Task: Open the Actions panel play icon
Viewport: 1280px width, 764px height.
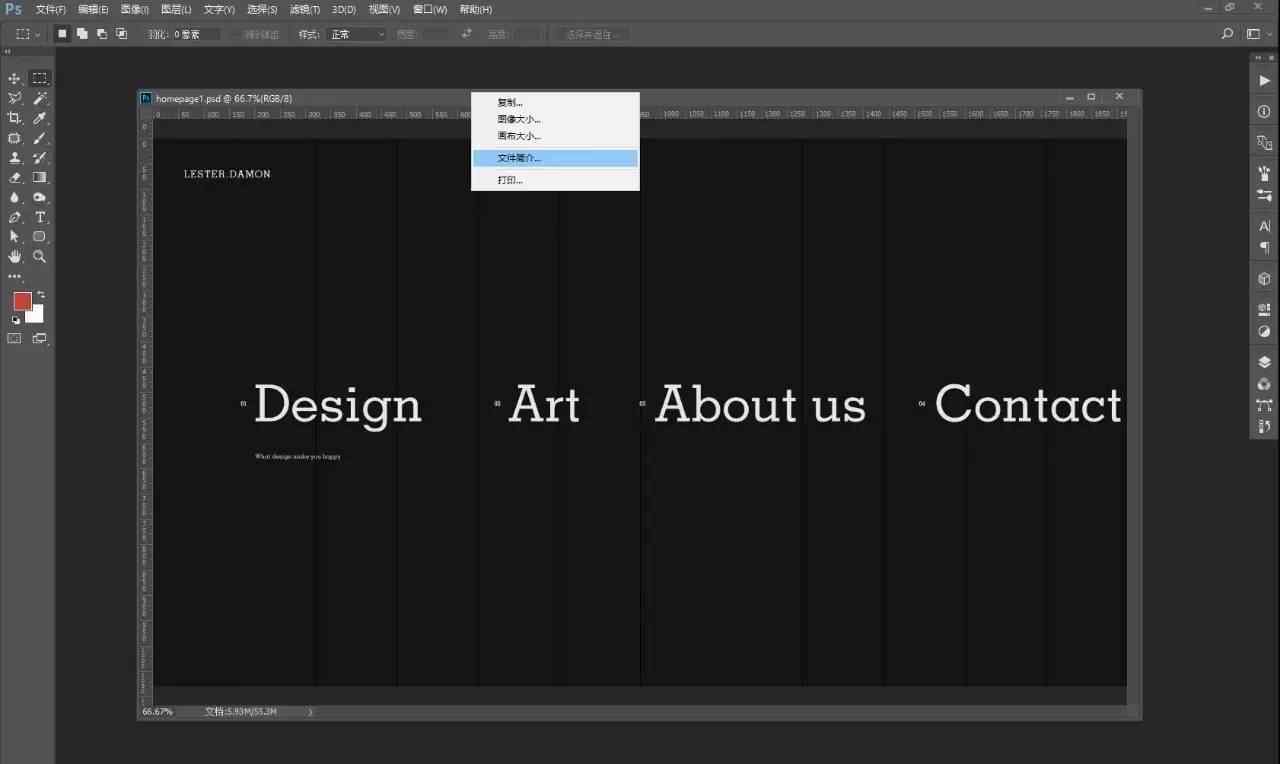Action: coord(1265,80)
